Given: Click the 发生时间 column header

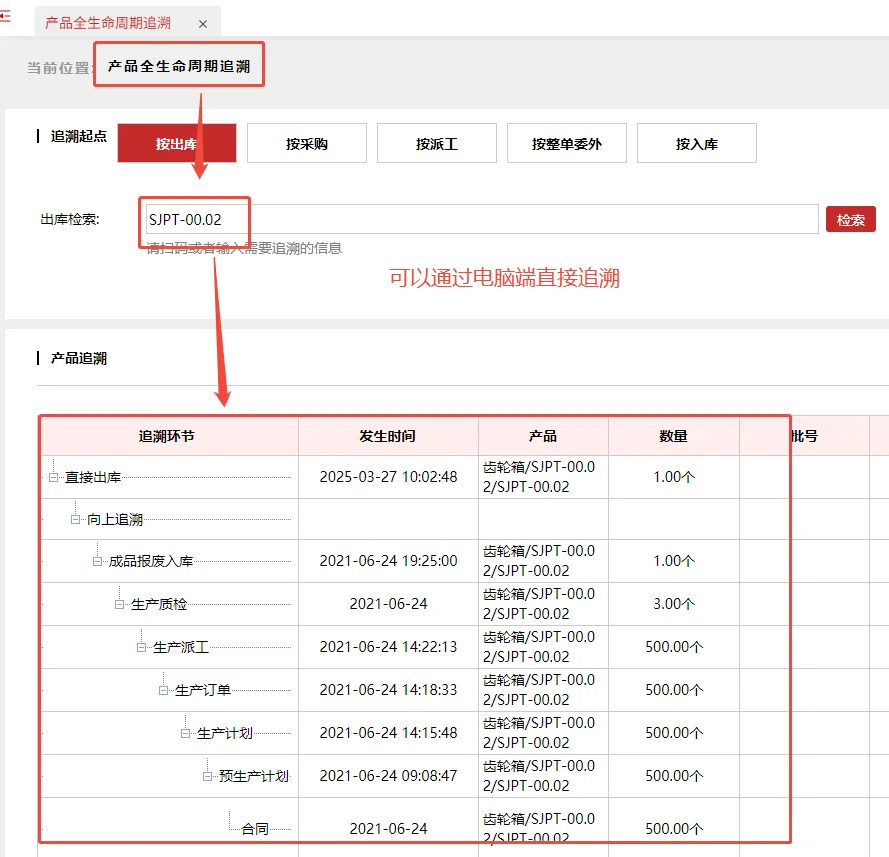Looking at the screenshot, I should [x=388, y=436].
